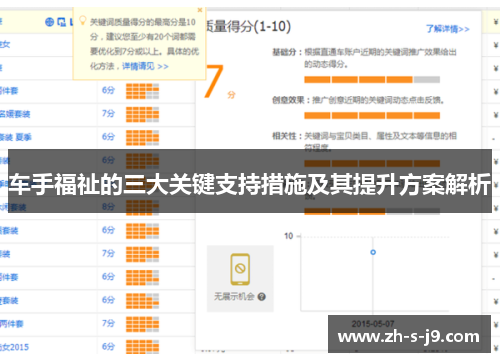The image size is (500, 362).
Task: Click the blue data point on score chart
Action: click(x=373, y=252)
